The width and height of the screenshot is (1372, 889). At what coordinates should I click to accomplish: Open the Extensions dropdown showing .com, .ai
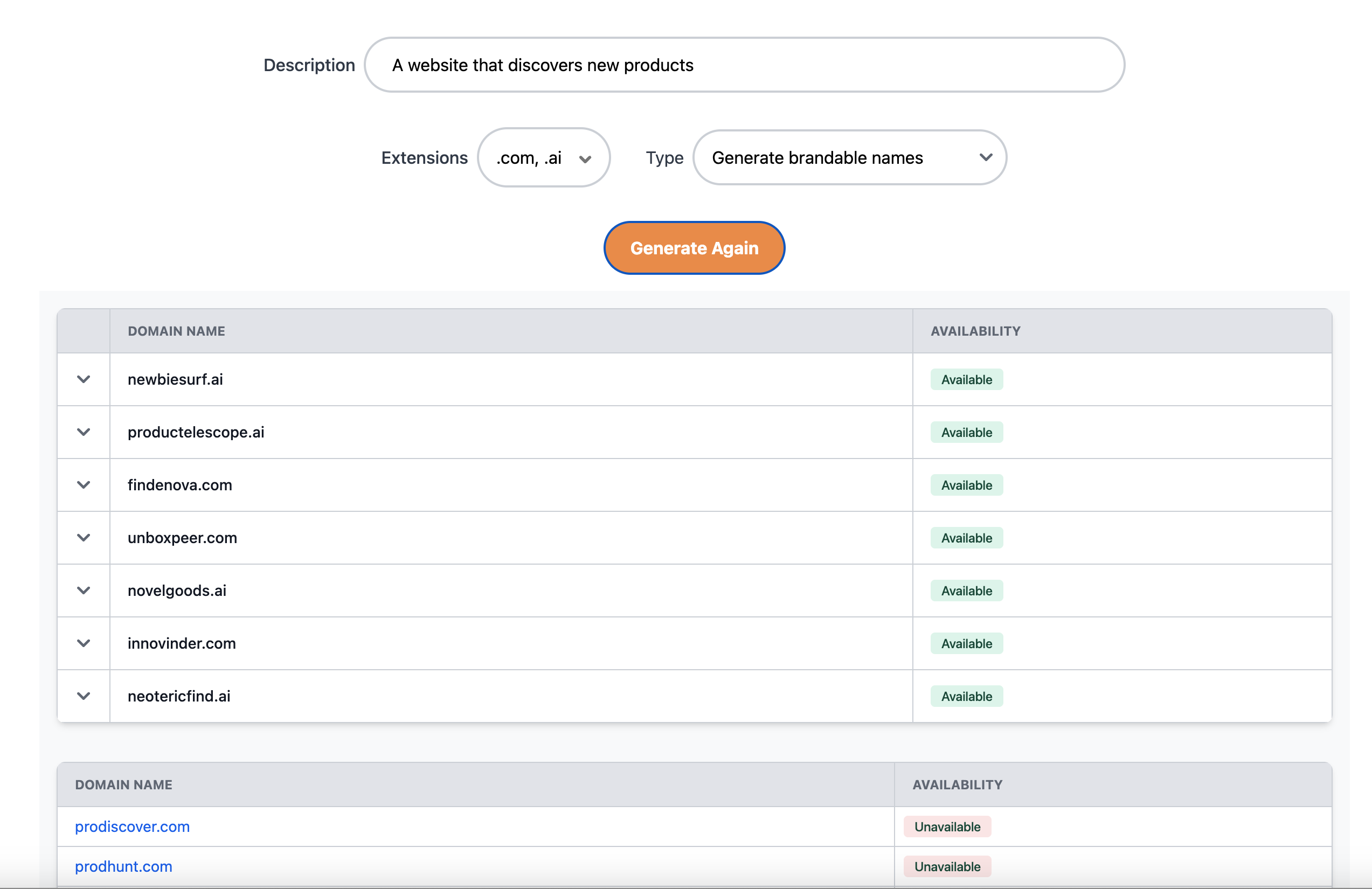coord(544,157)
